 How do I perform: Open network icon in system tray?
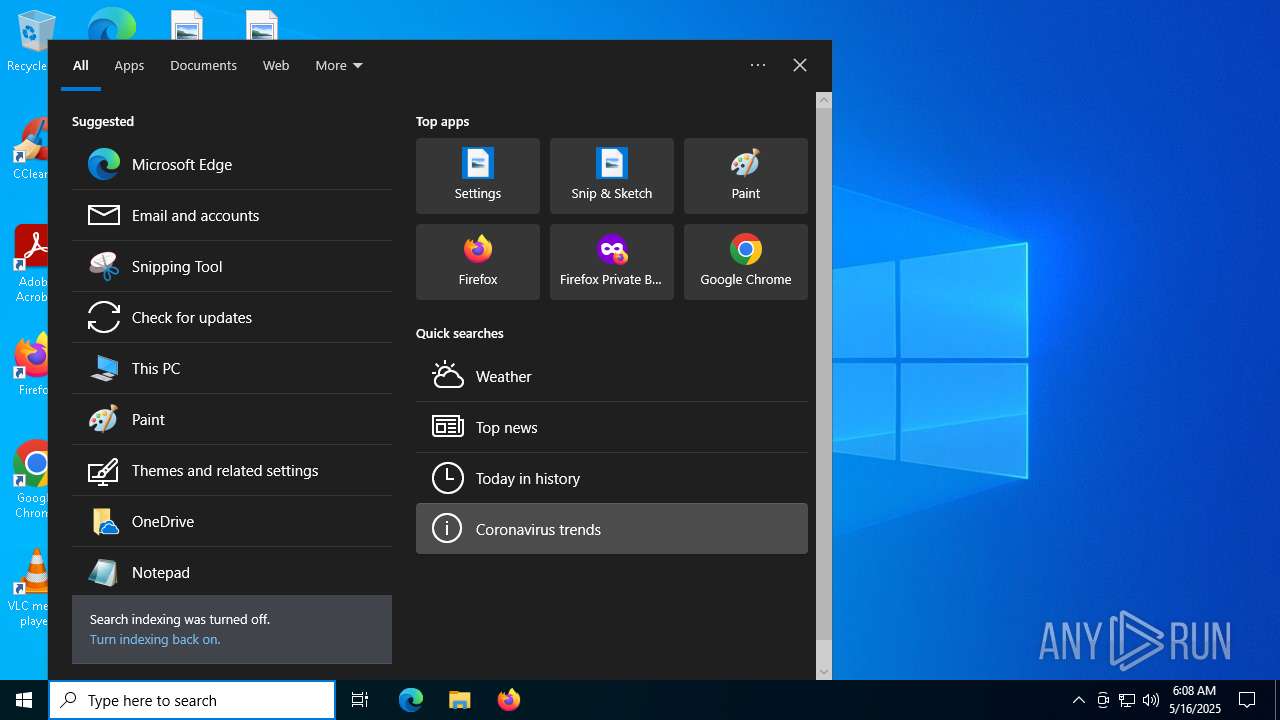point(1127,700)
